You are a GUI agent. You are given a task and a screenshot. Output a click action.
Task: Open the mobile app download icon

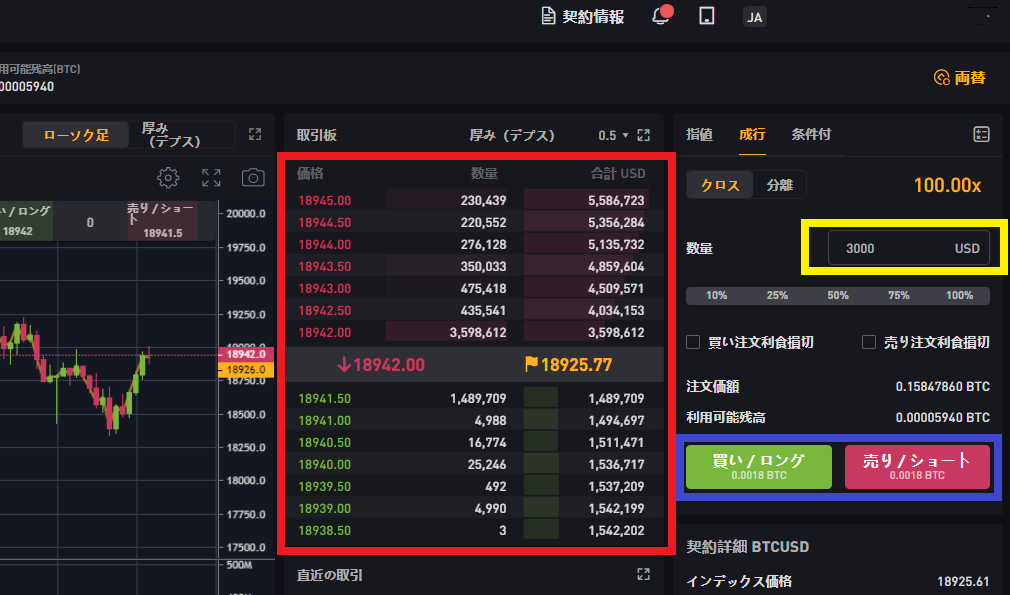click(707, 15)
